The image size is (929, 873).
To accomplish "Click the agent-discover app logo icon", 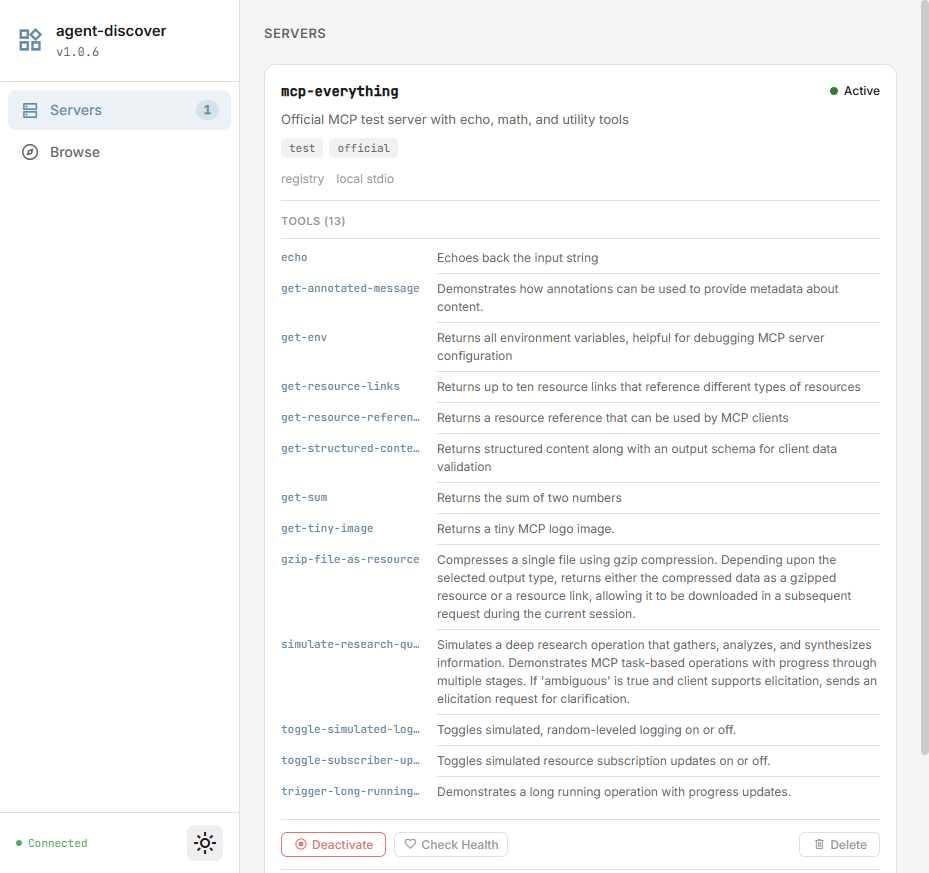I will tap(29, 39).
